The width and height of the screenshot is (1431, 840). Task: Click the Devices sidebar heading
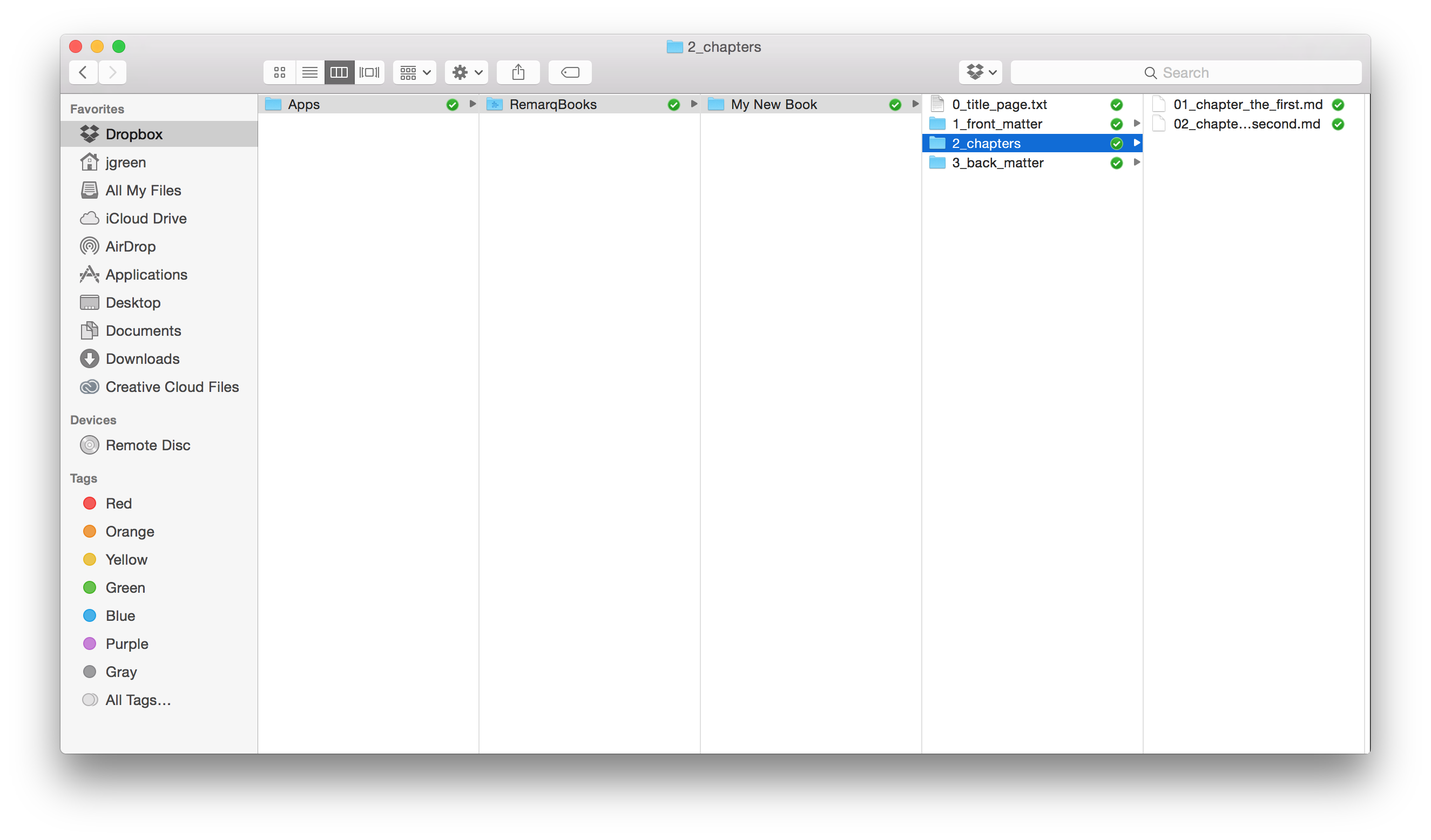coord(93,420)
